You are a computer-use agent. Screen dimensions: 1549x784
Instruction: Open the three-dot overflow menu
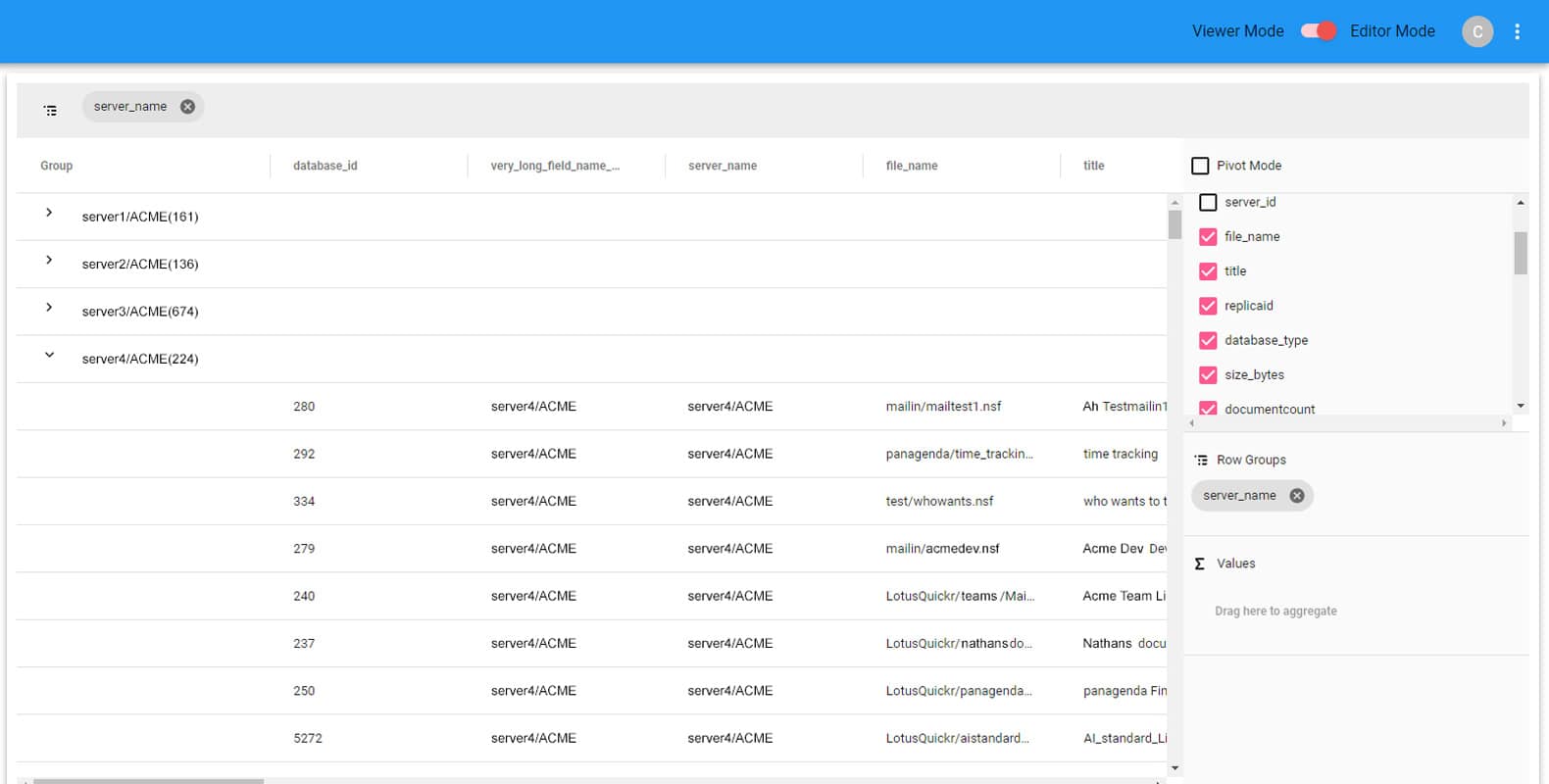1517,31
